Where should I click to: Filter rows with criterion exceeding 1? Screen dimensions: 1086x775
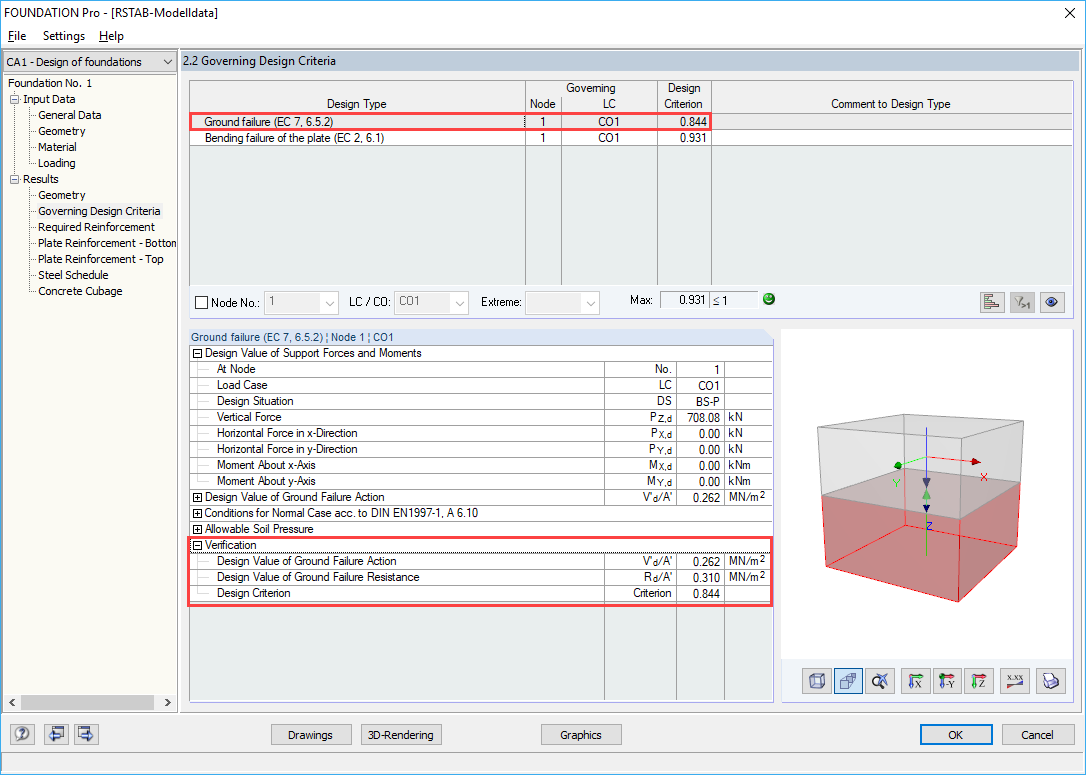click(x=1022, y=302)
